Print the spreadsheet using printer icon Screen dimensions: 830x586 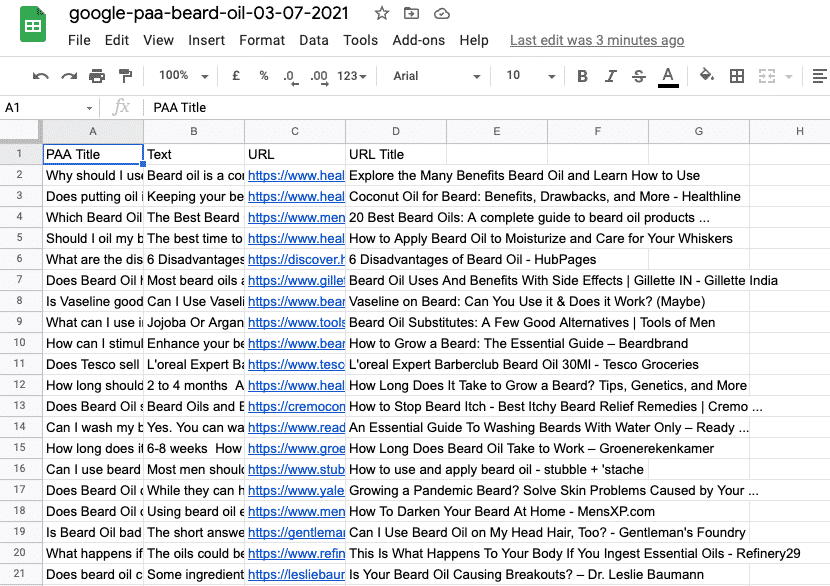[x=97, y=76]
